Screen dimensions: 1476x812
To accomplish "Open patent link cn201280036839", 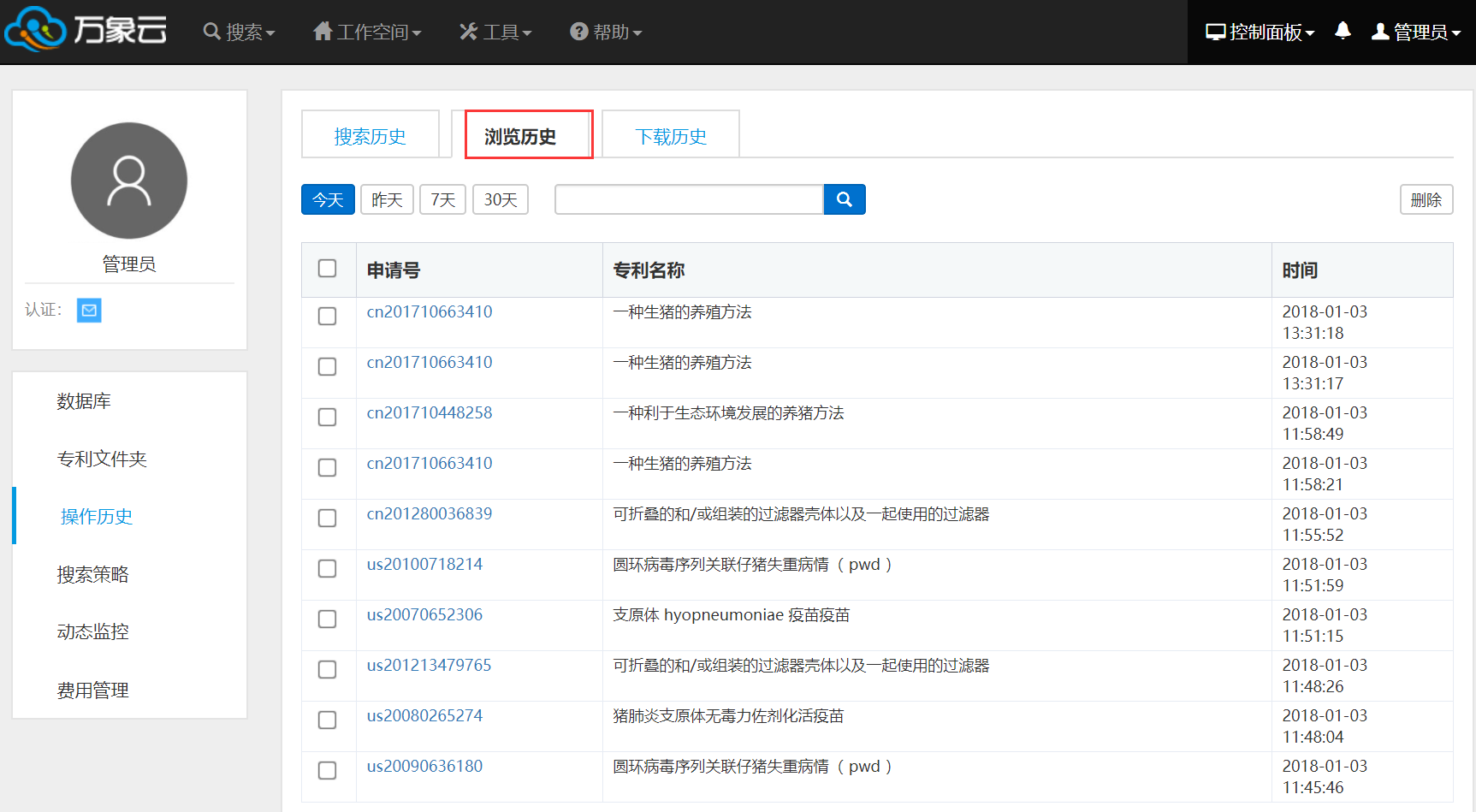I will [430, 513].
